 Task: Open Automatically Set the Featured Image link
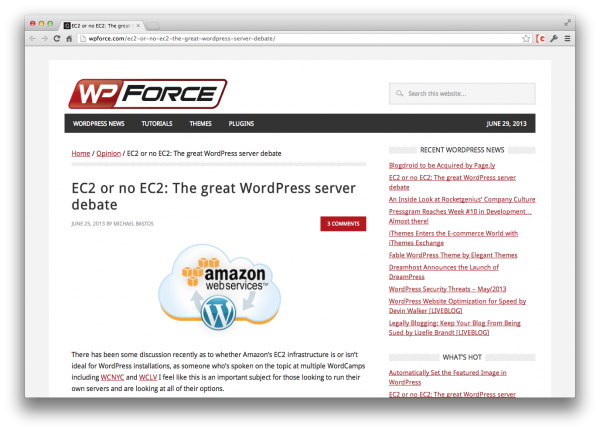pos(448,377)
